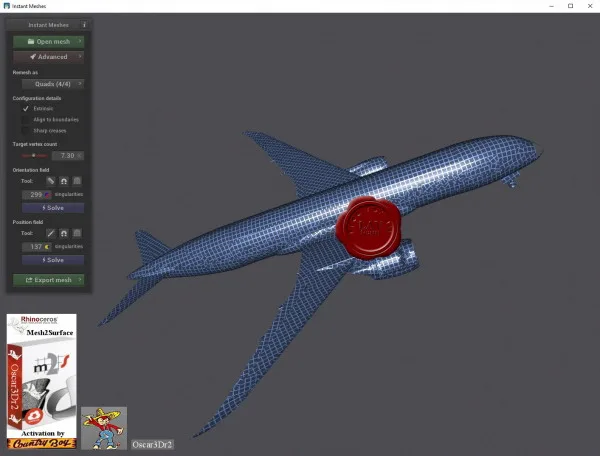The width and height of the screenshot is (600, 456).
Task: Expand the Advanced options panel
Action: pos(49,57)
